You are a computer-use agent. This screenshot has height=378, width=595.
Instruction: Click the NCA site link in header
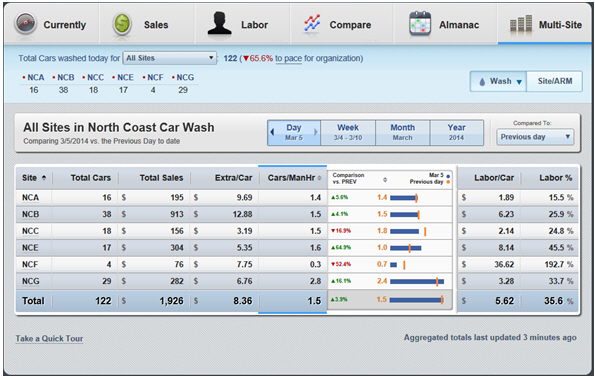pyautogui.click(x=36, y=77)
